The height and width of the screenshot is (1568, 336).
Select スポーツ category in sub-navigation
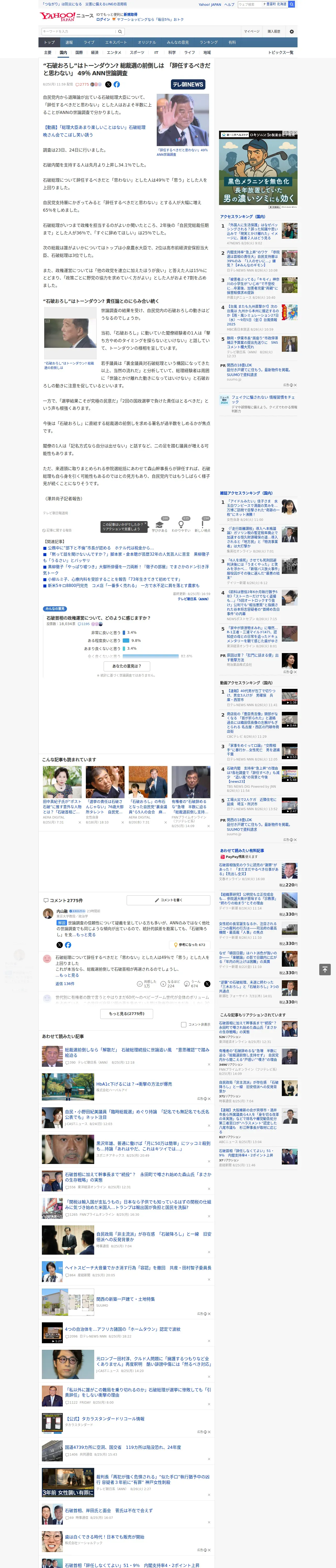pos(137,52)
